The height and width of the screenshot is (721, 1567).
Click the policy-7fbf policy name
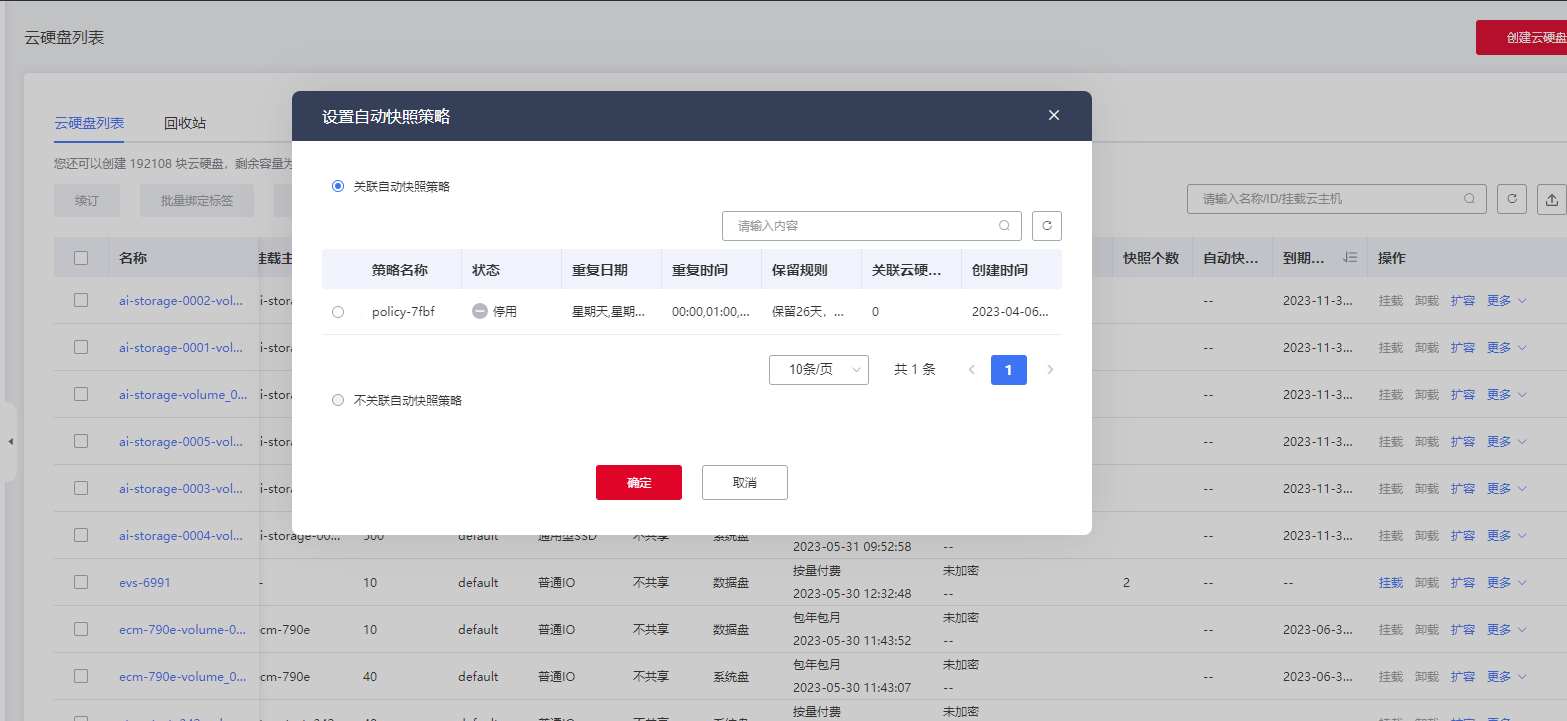coord(403,312)
